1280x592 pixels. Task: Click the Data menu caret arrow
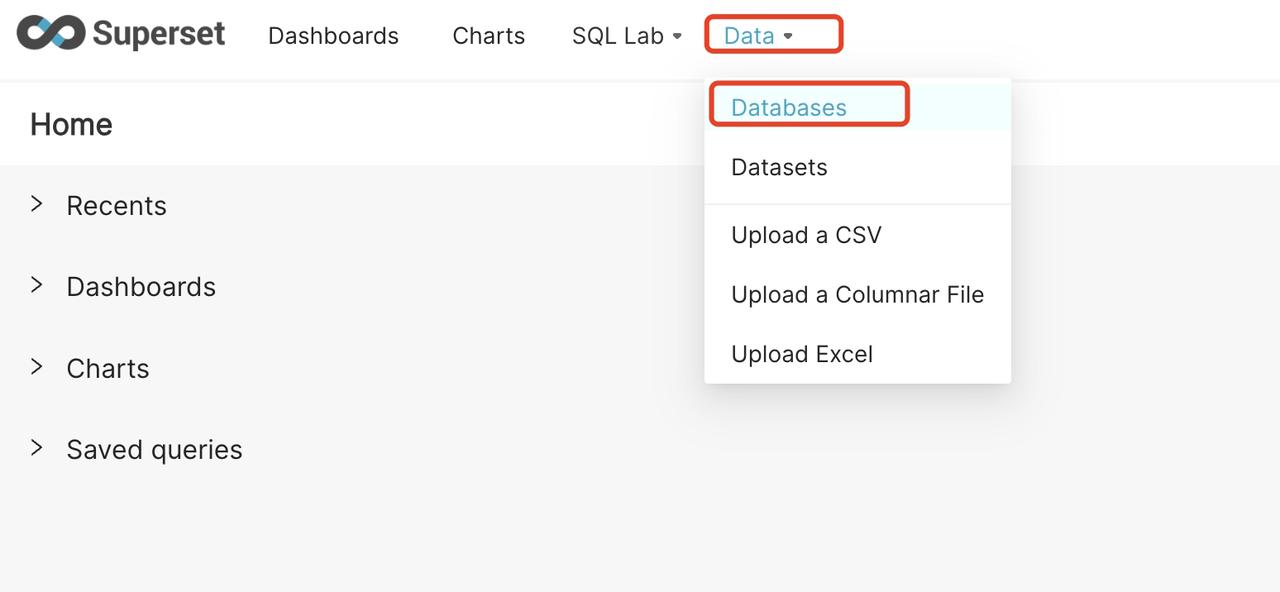point(788,36)
